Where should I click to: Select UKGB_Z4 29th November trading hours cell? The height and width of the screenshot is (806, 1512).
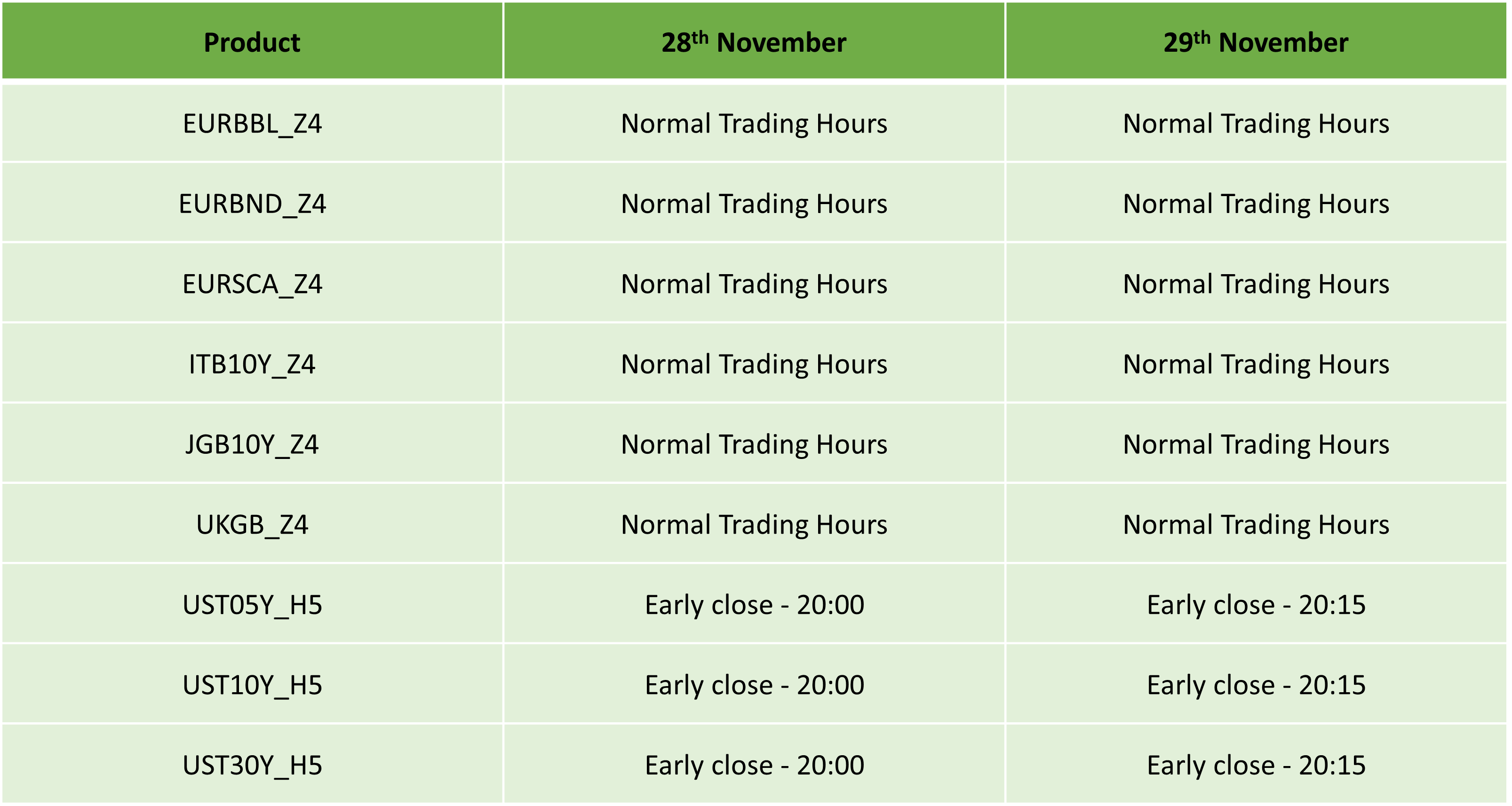point(1256,524)
